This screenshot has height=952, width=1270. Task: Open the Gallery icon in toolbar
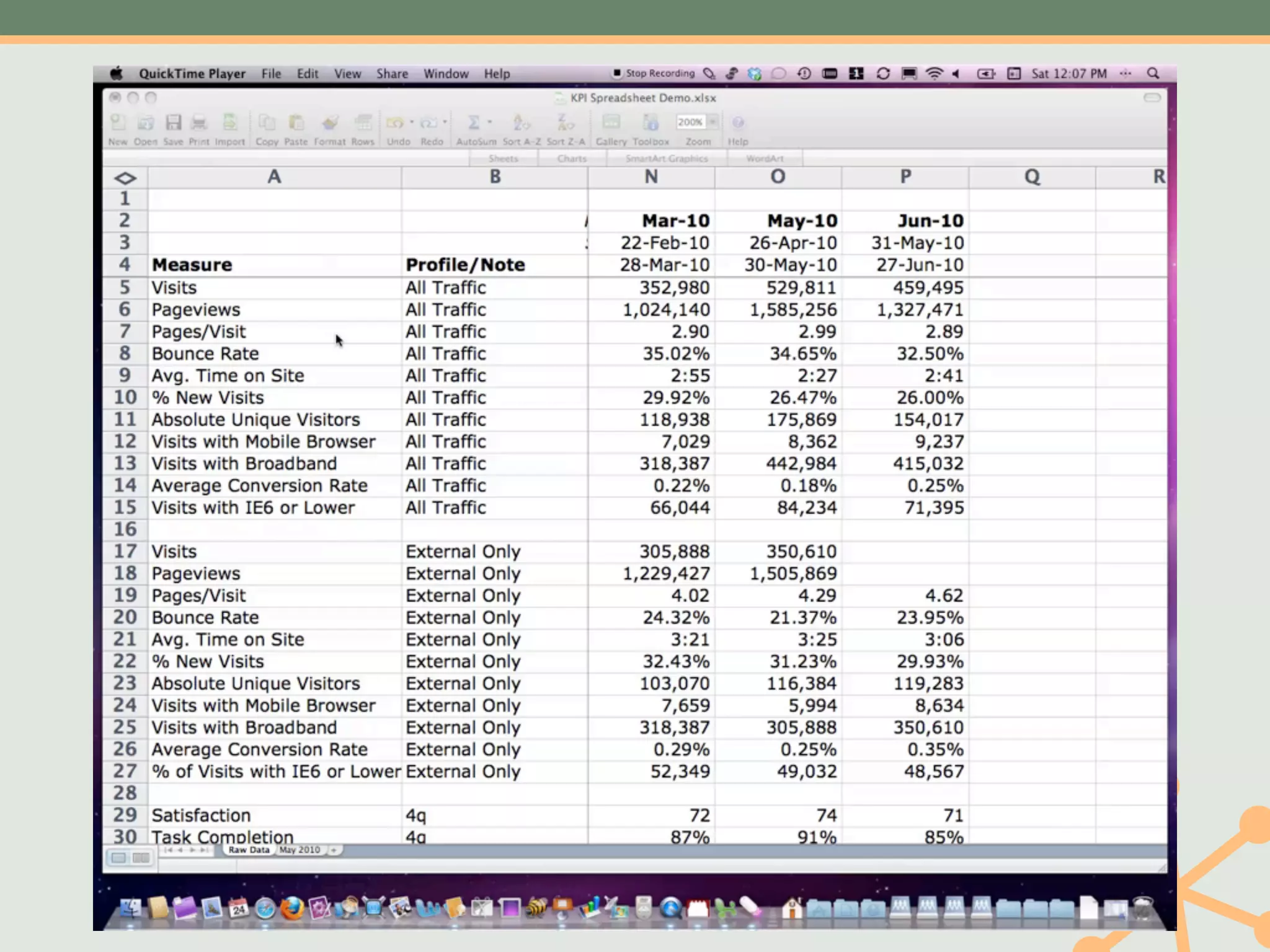[x=611, y=123]
